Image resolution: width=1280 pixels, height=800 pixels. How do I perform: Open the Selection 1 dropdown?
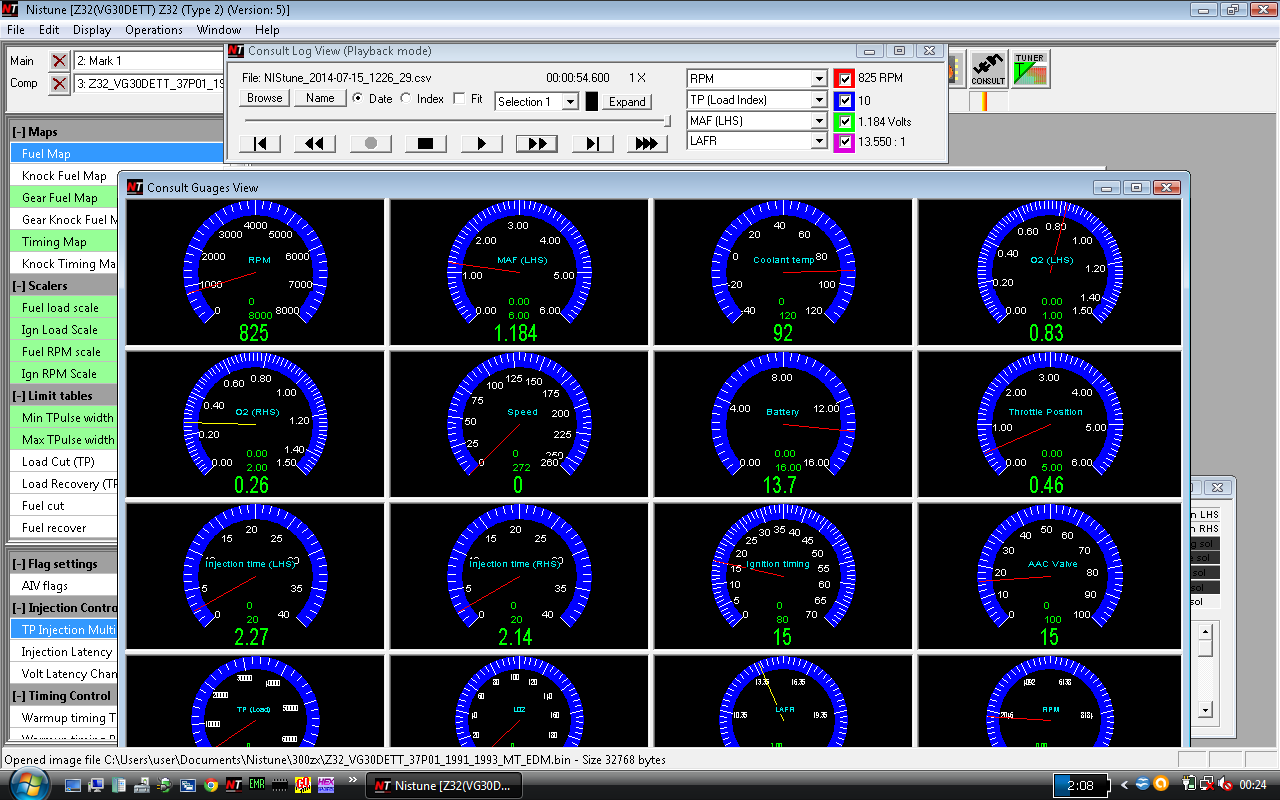pyautogui.click(x=569, y=102)
